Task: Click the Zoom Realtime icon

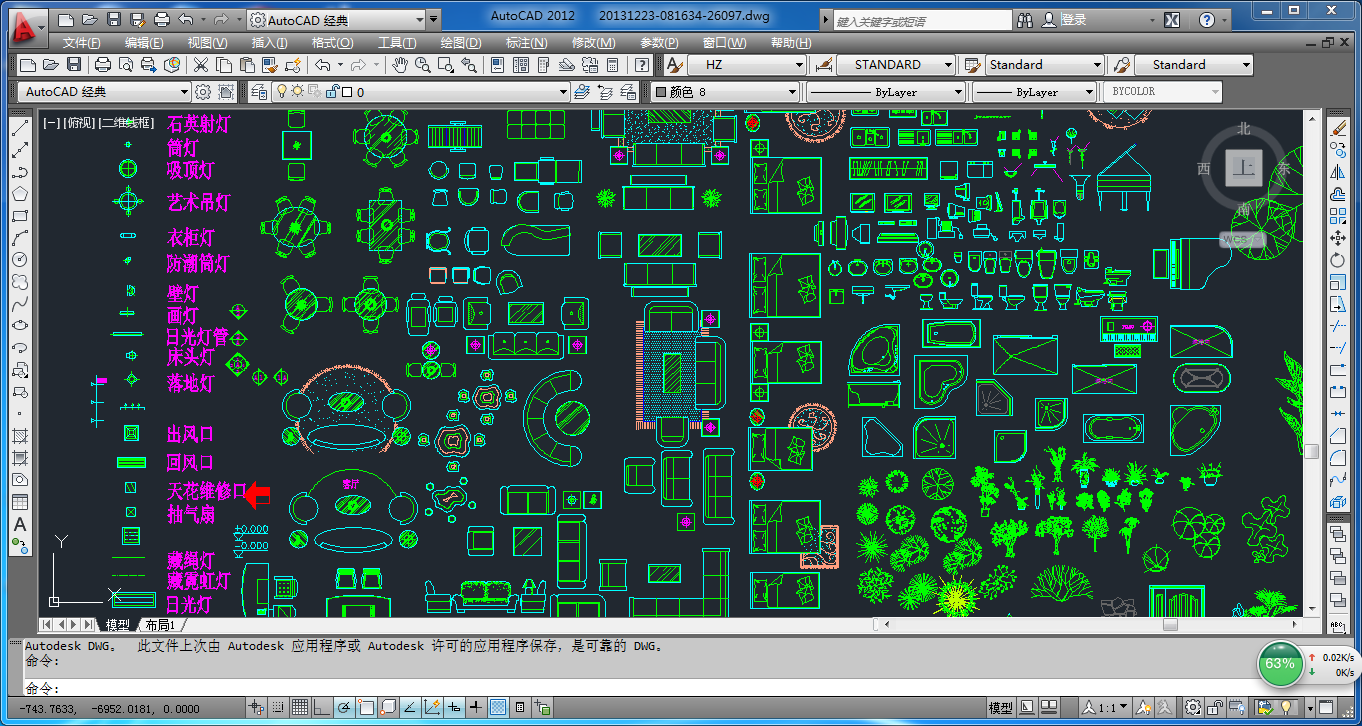Action: point(423,65)
